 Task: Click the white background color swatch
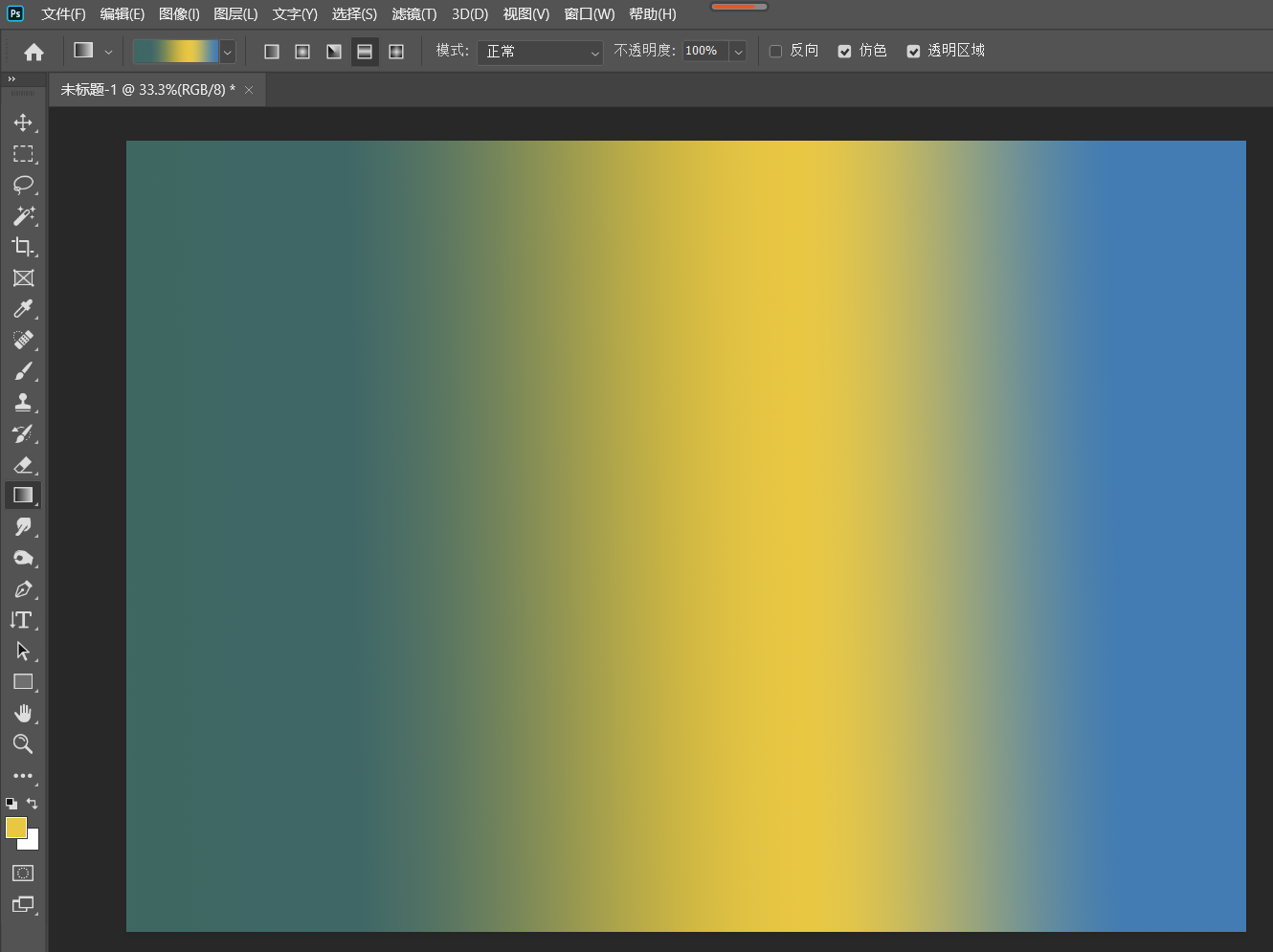pos(33,843)
